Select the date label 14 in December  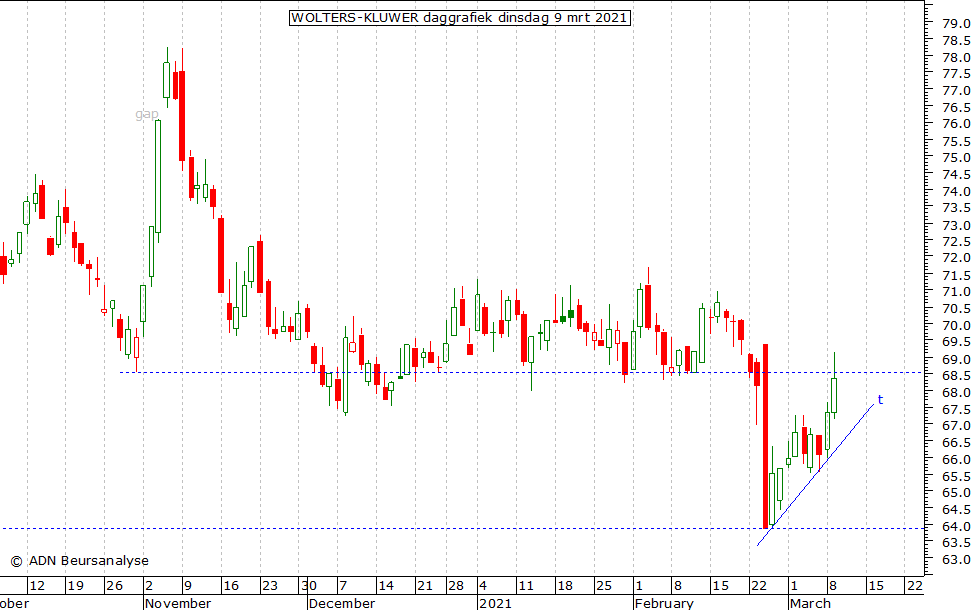coord(386,586)
